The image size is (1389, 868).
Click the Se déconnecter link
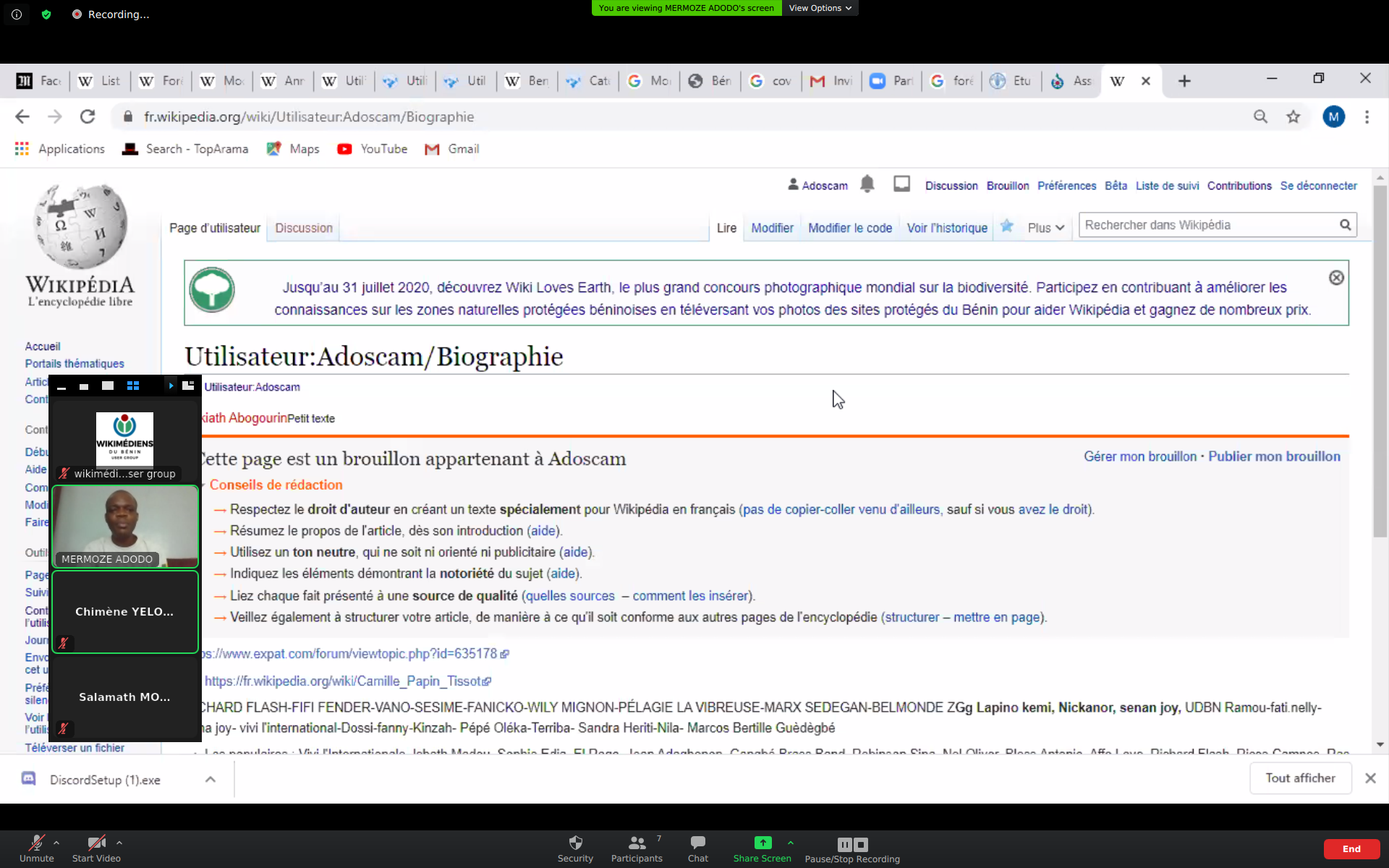1318,186
